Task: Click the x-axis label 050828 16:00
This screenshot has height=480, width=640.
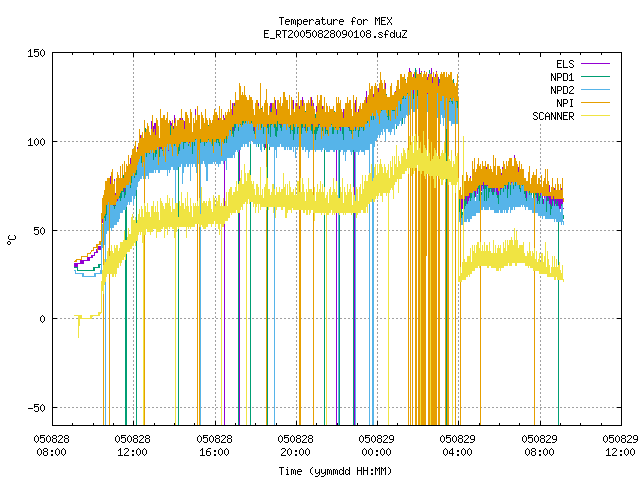Action: click(x=214, y=445)
